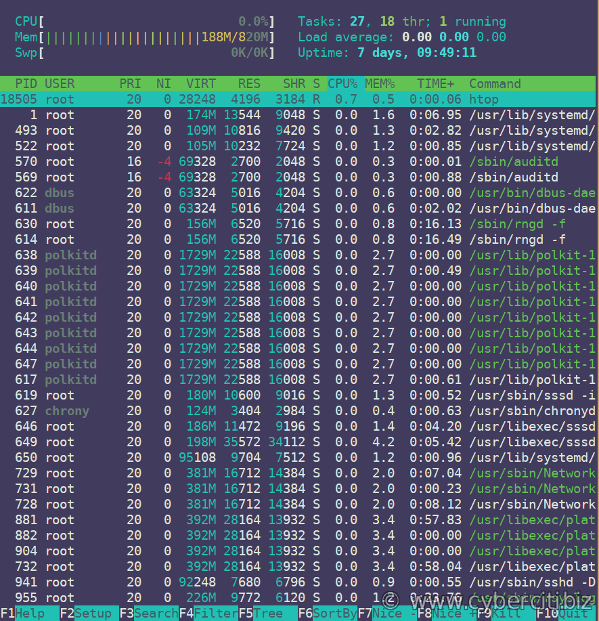The height and width of the screenshot is (621, 599).
Task: Select polkitd process row PID 617
Action: coord(298,379)
